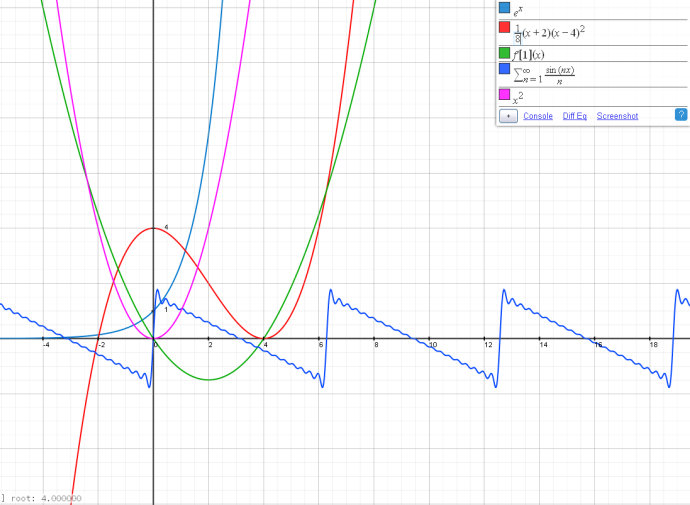Click the e^x function color swatch

[504, 7]
